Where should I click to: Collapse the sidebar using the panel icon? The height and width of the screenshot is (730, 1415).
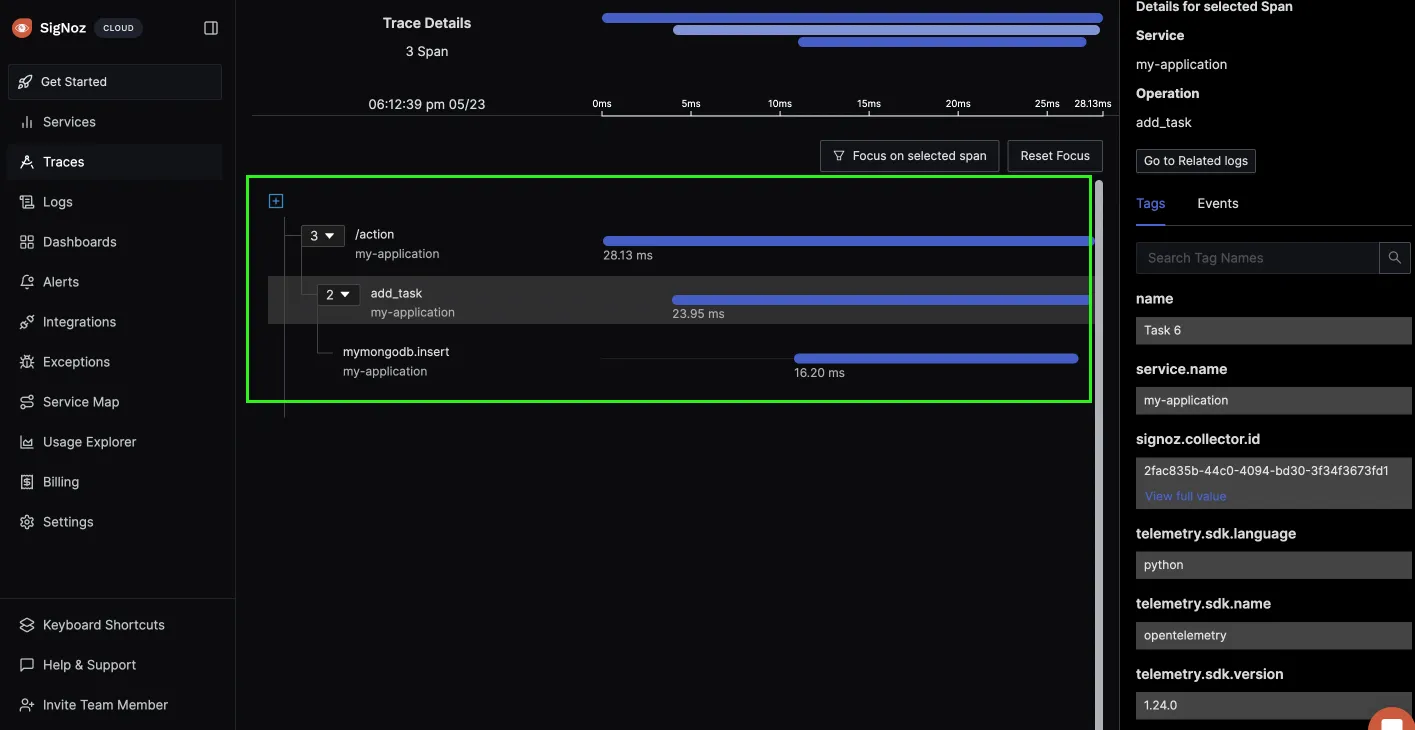click(x=211, y=28)
